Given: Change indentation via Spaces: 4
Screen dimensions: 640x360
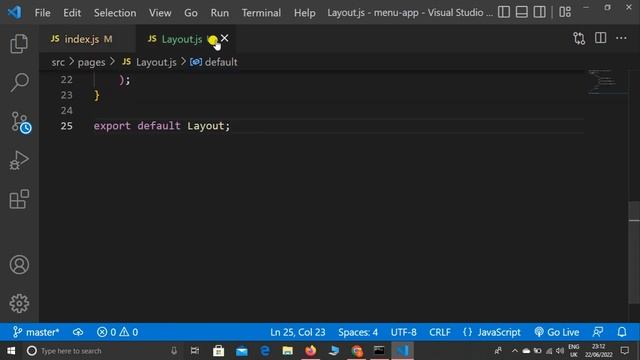Looking at the screenshot, I should pos(358,332).
